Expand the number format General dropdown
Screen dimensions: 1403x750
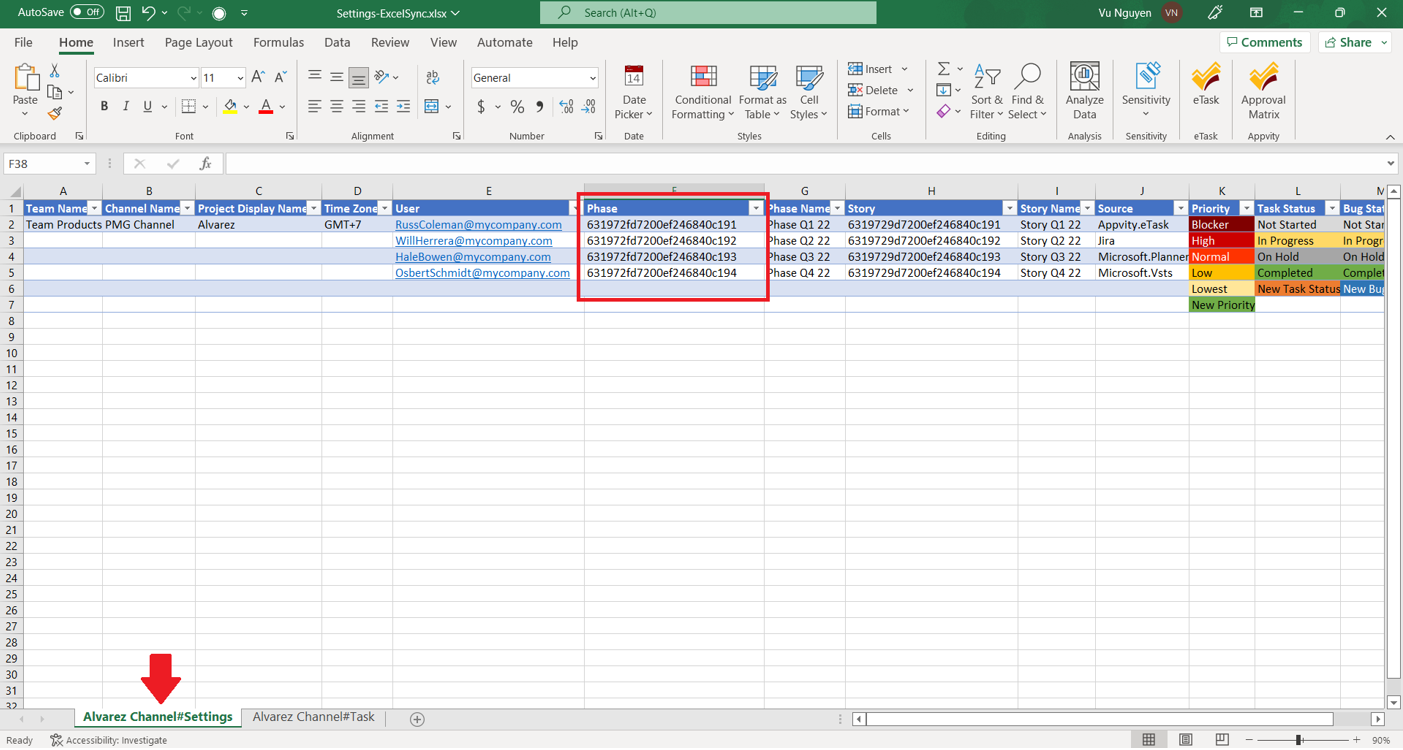tap(592, 78)
